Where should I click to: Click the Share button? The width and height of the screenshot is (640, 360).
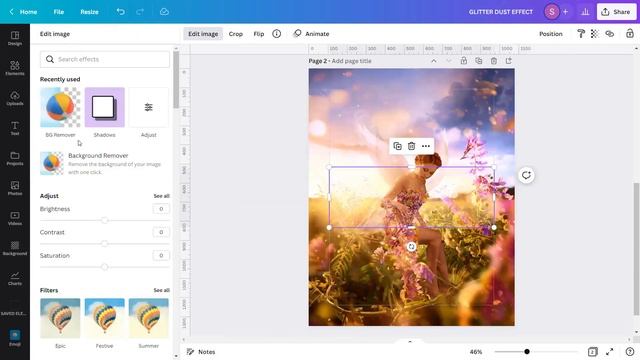tap(616, 12)
